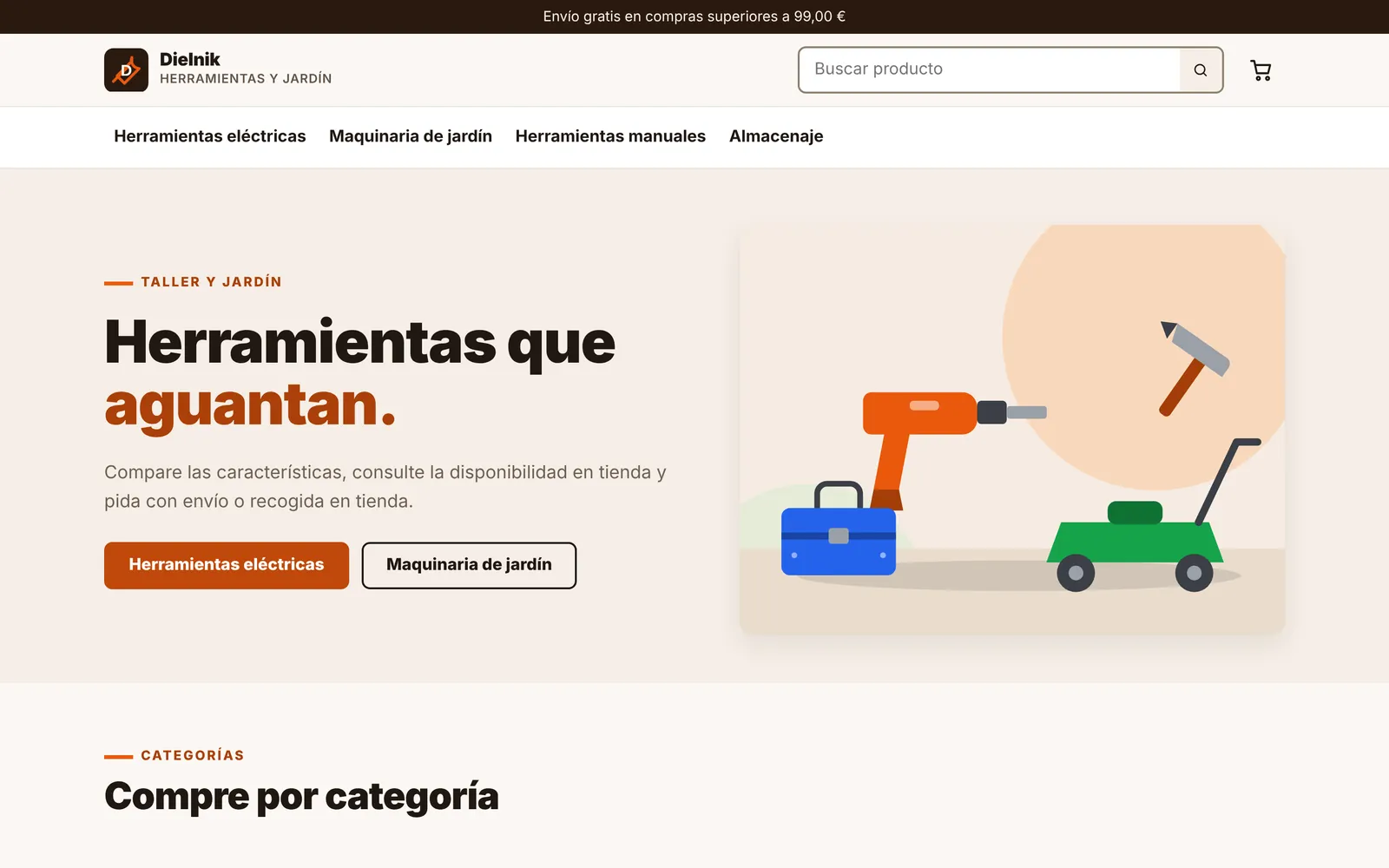Focus the Buscar producto search field
This screenshot has height=868, width=1389.
pyautogui.click(x=989, y=69)
